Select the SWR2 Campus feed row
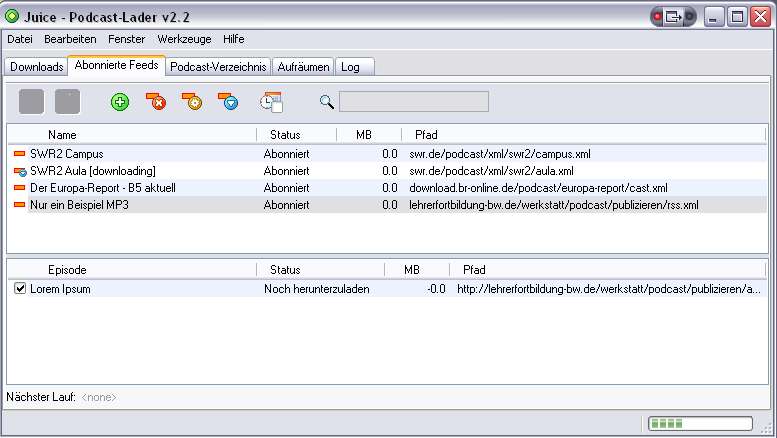Image resolution: width=777 pixels, height=438 pixels. pos(67,154)
